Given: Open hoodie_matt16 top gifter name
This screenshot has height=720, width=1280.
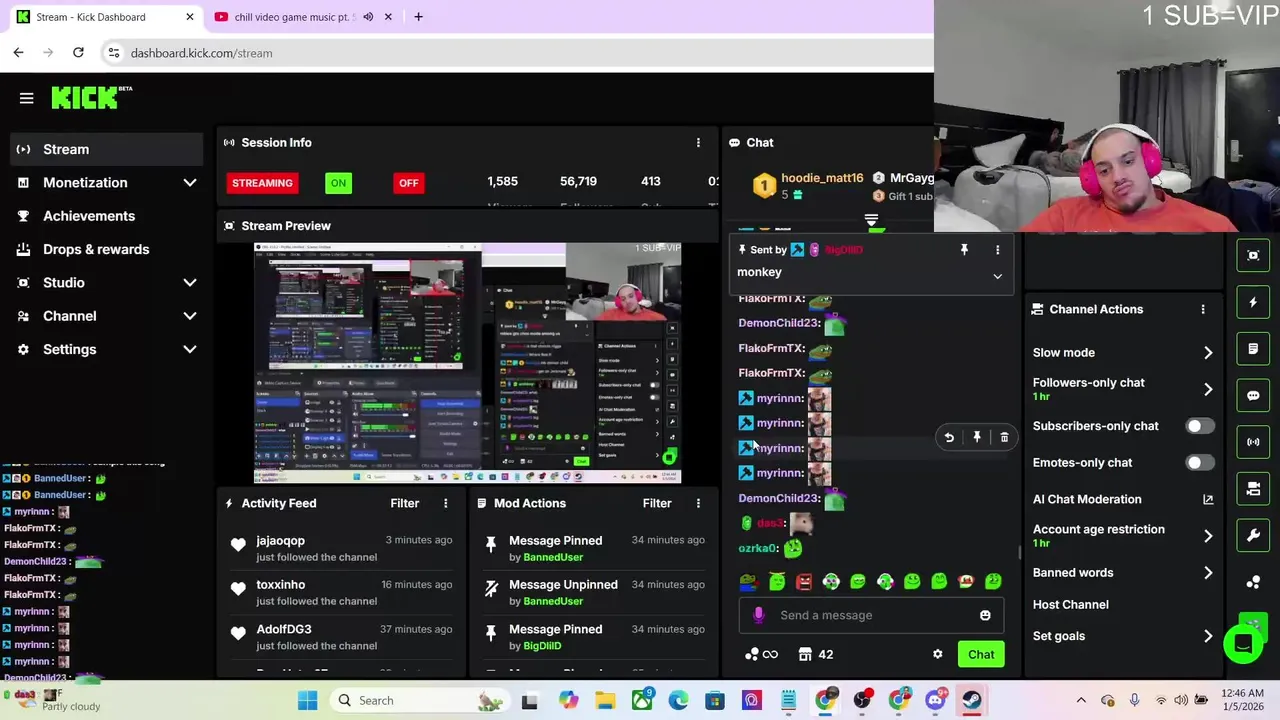Looking at the screenshot, I should click(822, 178).
